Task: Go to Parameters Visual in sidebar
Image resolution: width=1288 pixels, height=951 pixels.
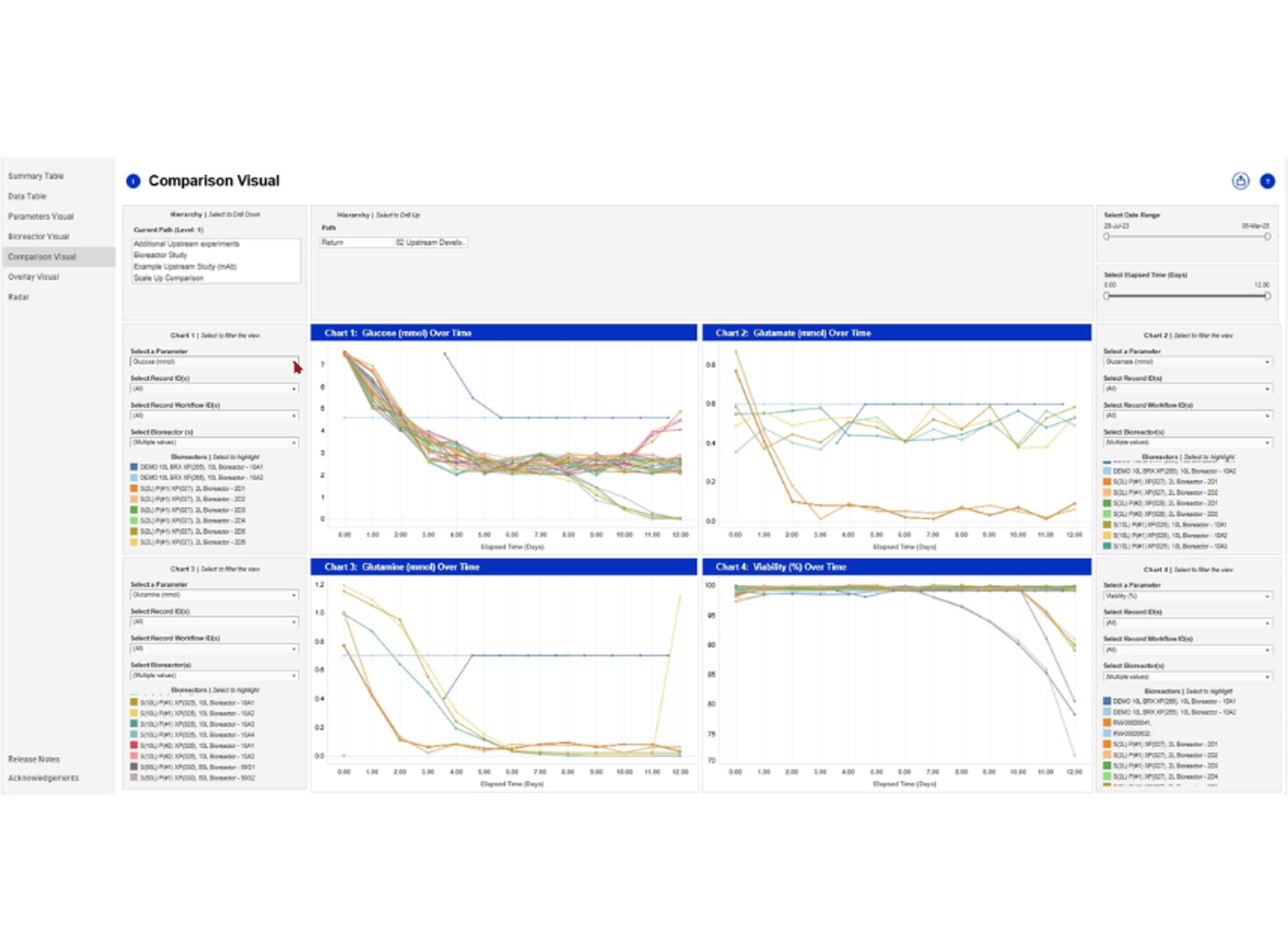Action: click(41, 216)
